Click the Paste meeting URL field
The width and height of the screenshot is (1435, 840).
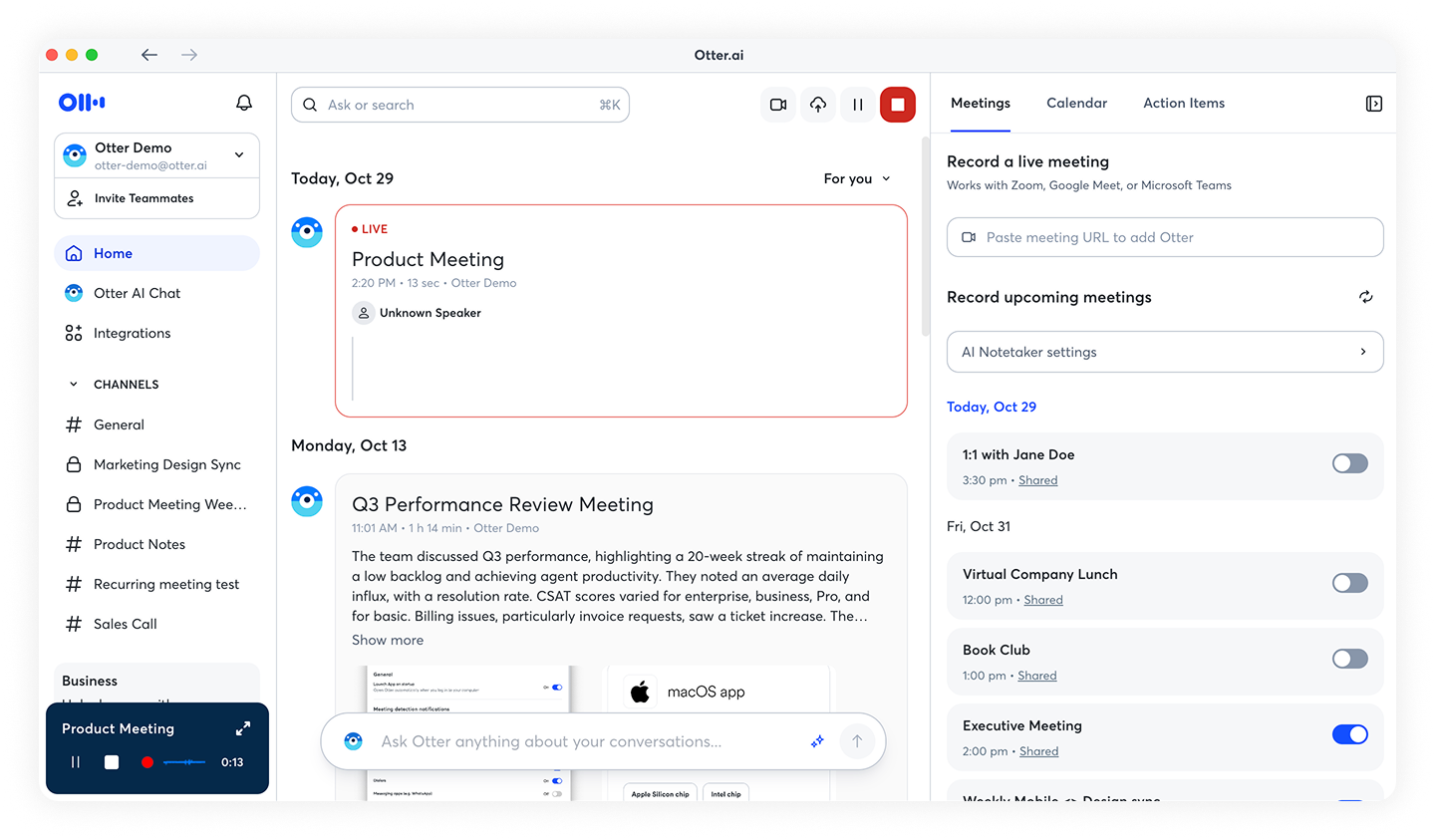pos(1165,237)
